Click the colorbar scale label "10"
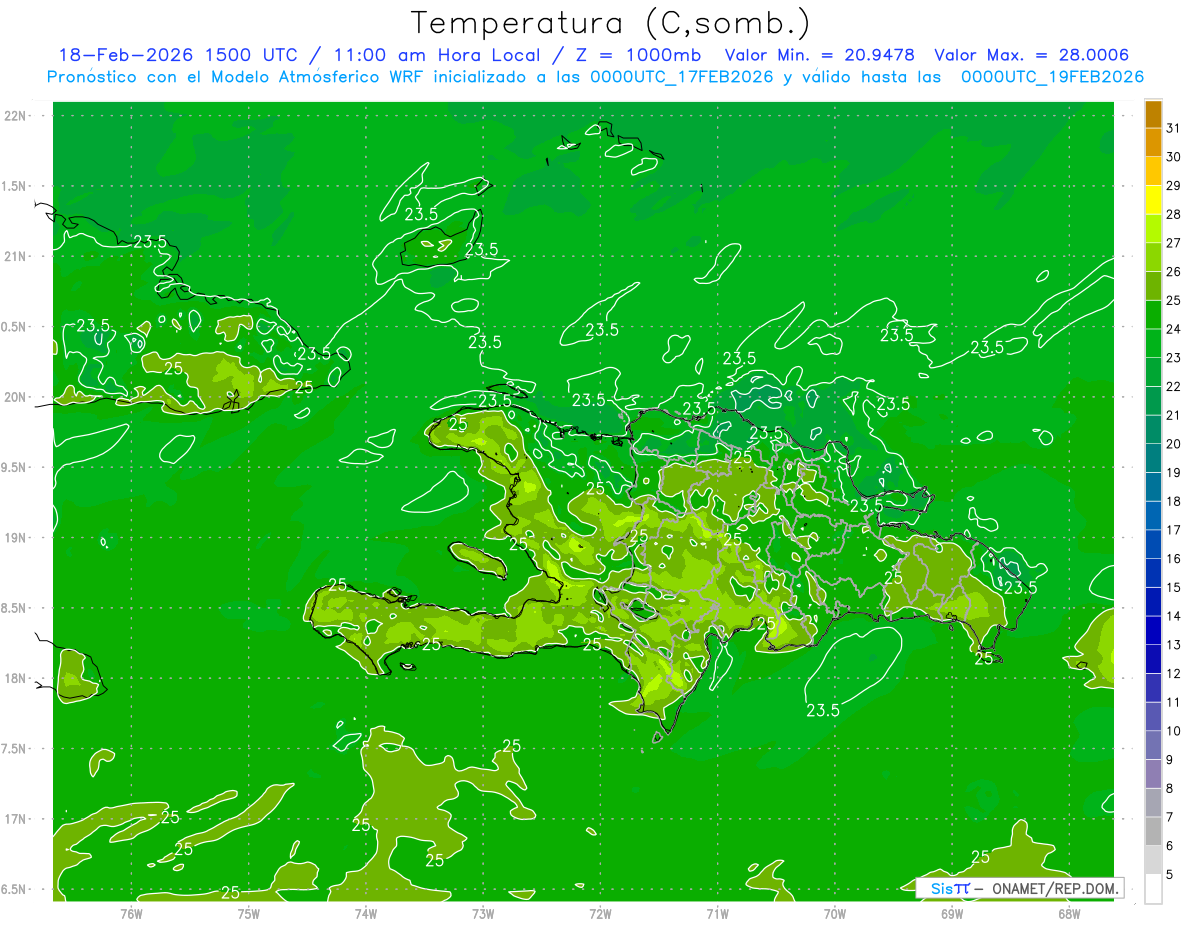 1173,731
